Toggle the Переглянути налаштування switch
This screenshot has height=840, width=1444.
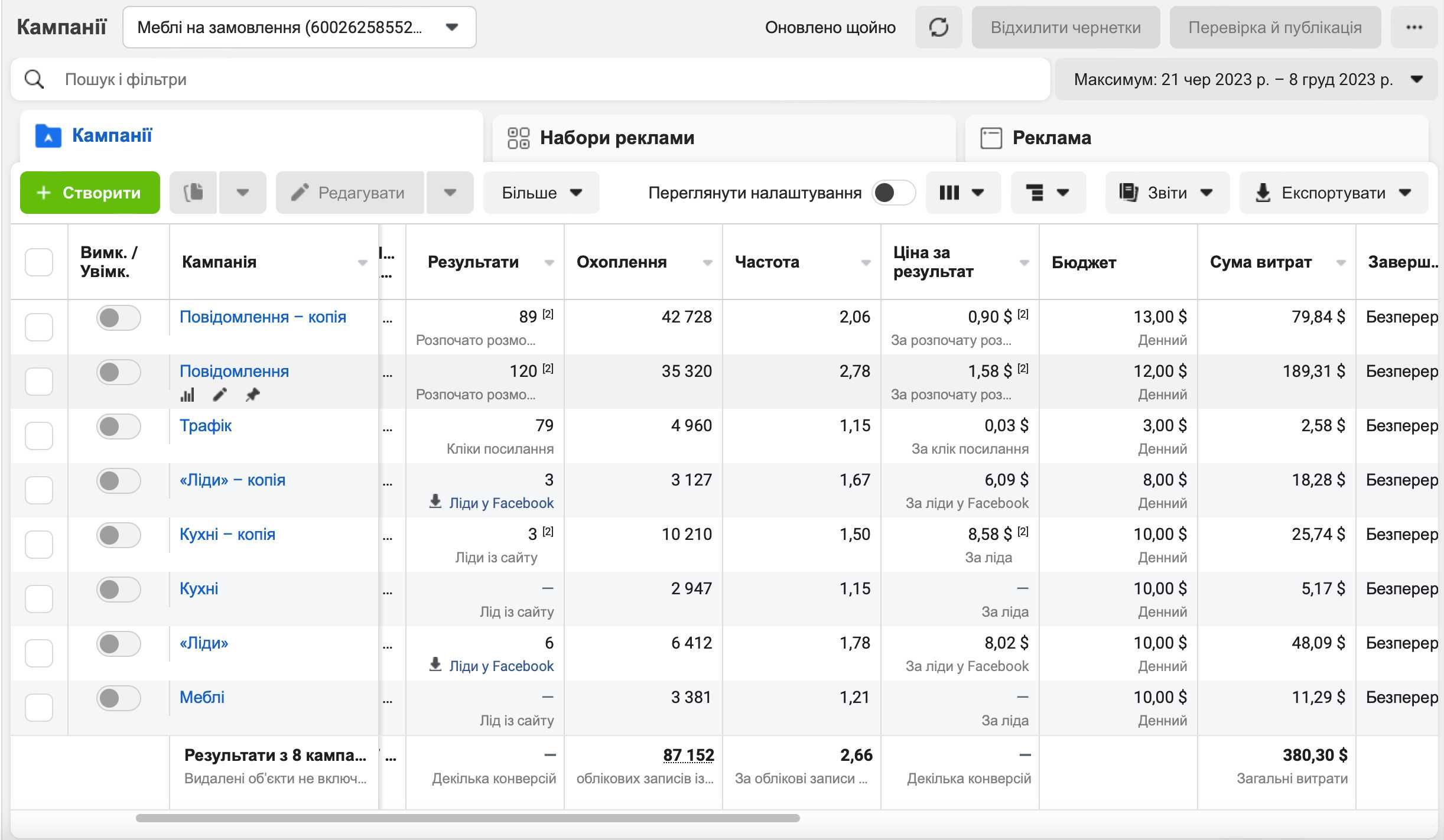[x=893, y=193]
